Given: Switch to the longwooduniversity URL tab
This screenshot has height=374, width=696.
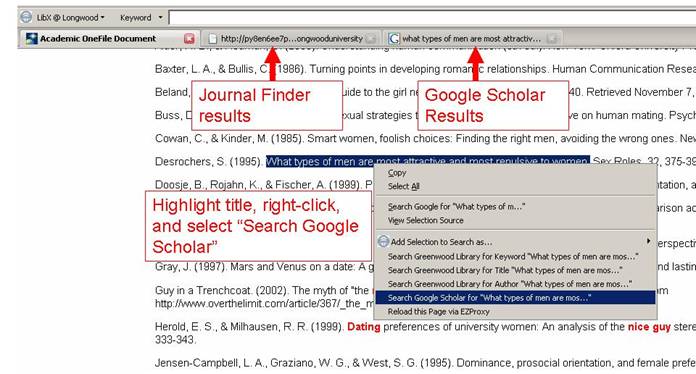Looking at the screenshot, I should (x=291, y=39).
